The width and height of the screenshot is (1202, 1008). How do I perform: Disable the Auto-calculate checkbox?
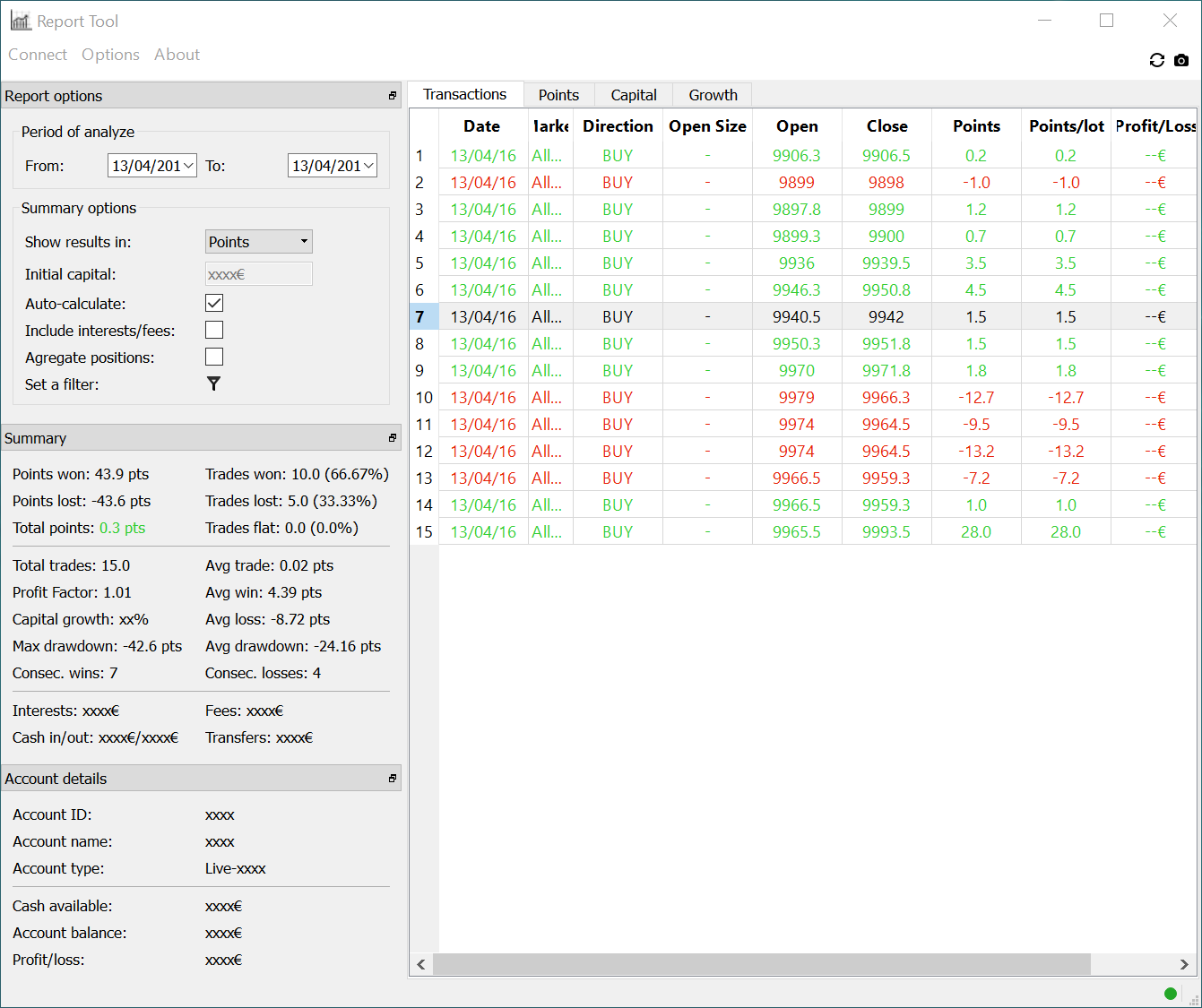tap(214, 303)
